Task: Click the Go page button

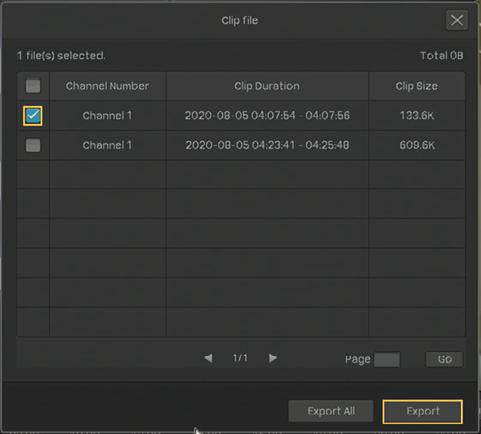Action: pyautogui.click(x=444, y=359)
